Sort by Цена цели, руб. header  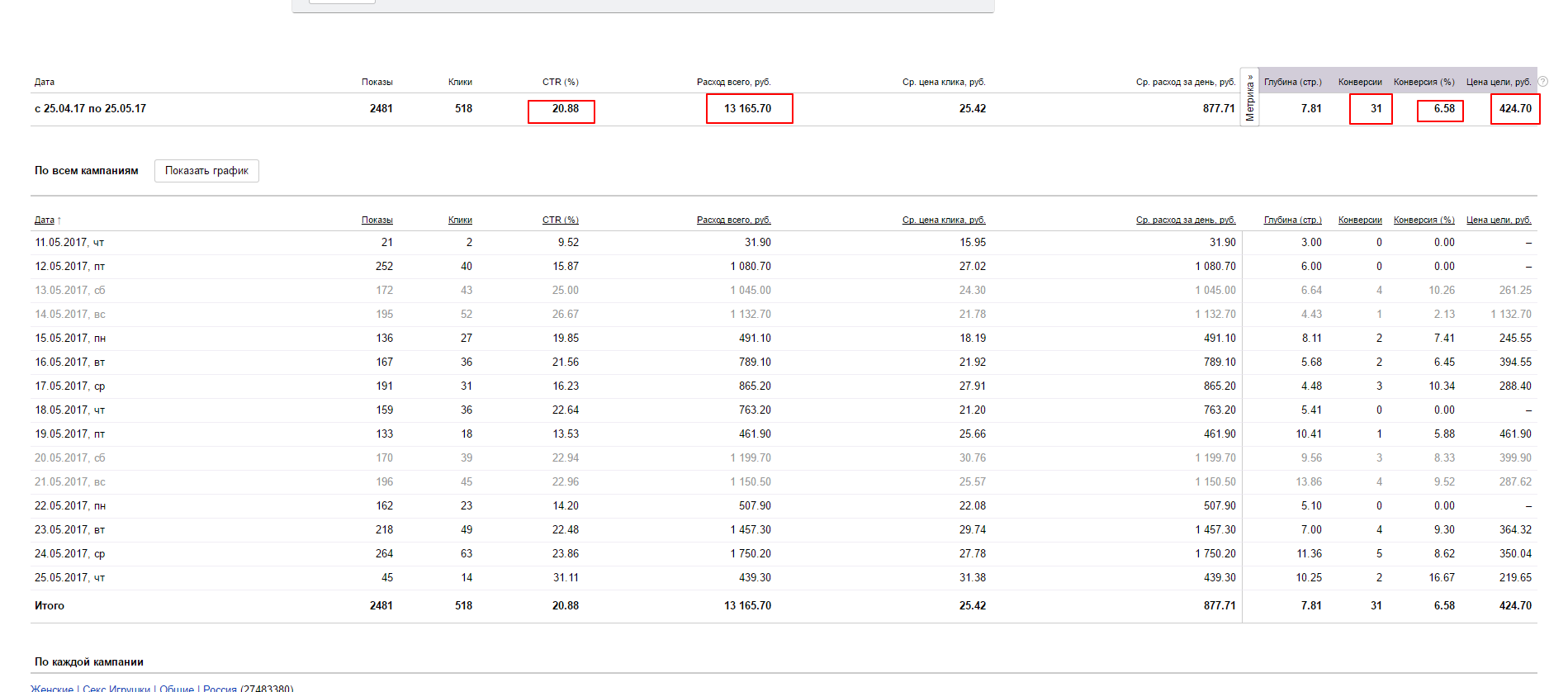1498,220
